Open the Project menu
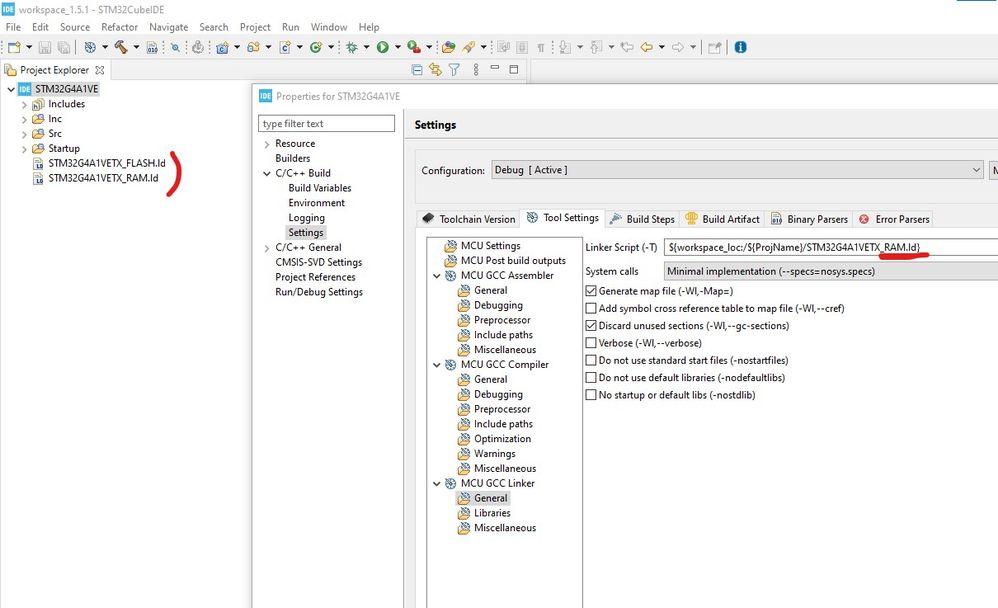This screenshot has height=608, width=998. tap(255, 27)
